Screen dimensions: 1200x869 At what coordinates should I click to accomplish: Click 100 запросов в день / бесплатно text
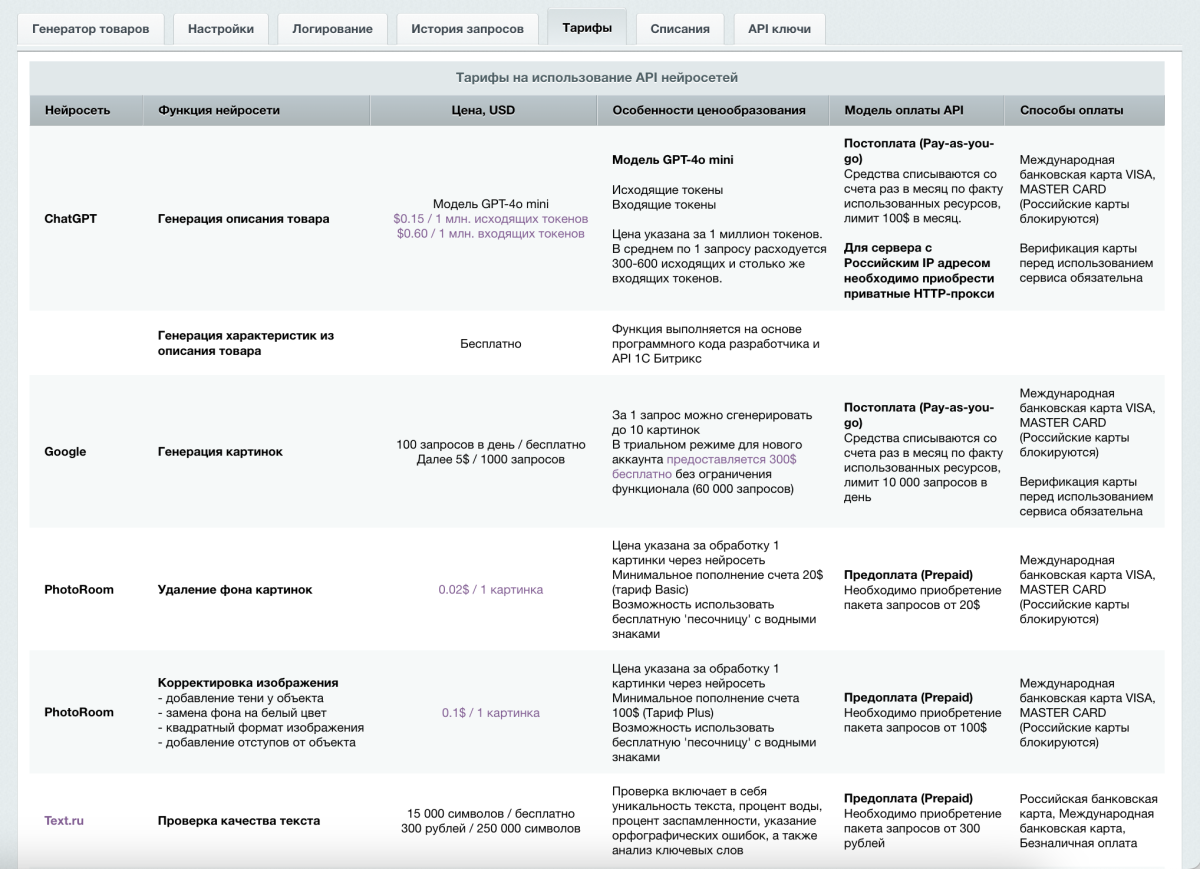(490, 444)
